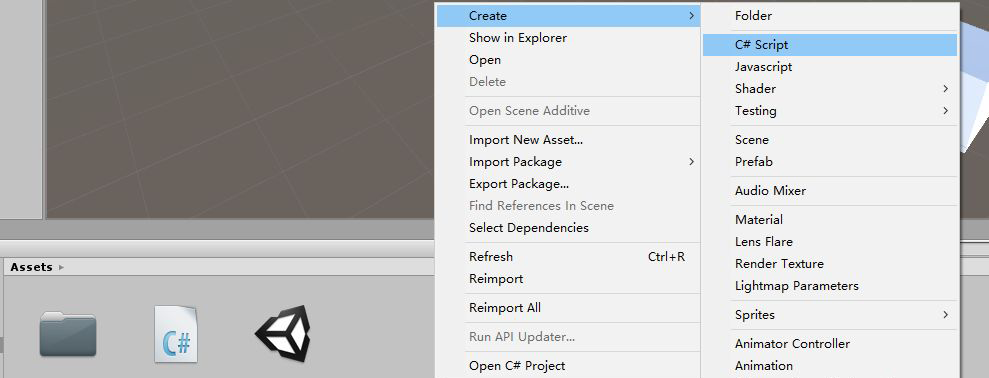The image size is (989, 378).
Task: Select the Unity scene asset icon
Action: point(283,334)
